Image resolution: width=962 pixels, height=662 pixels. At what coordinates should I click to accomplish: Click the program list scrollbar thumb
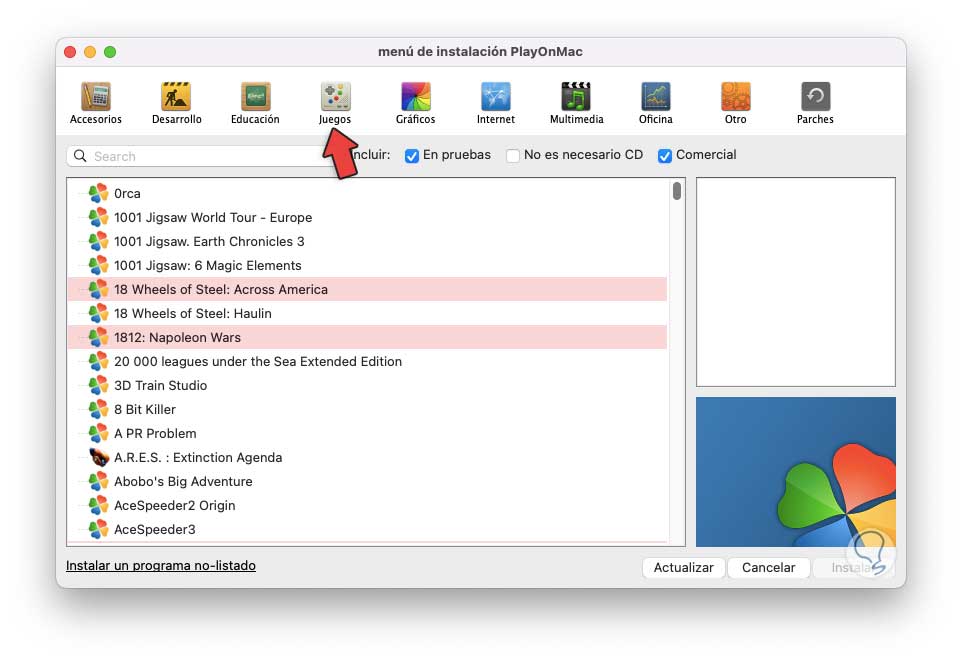coord(677,191)
